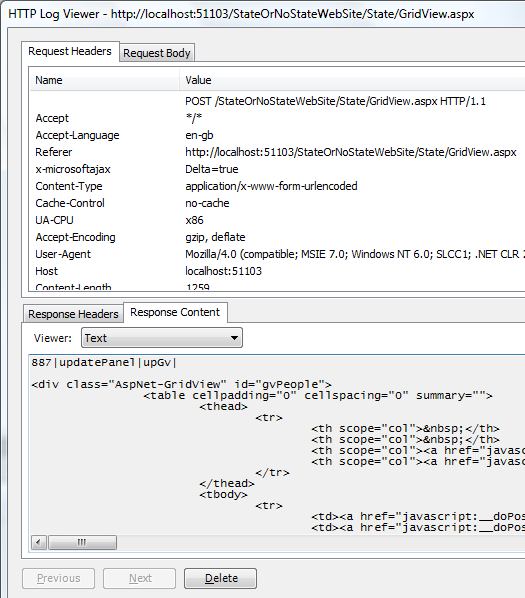Click the Viewer label
525x598 pixels.
[53, 338]
